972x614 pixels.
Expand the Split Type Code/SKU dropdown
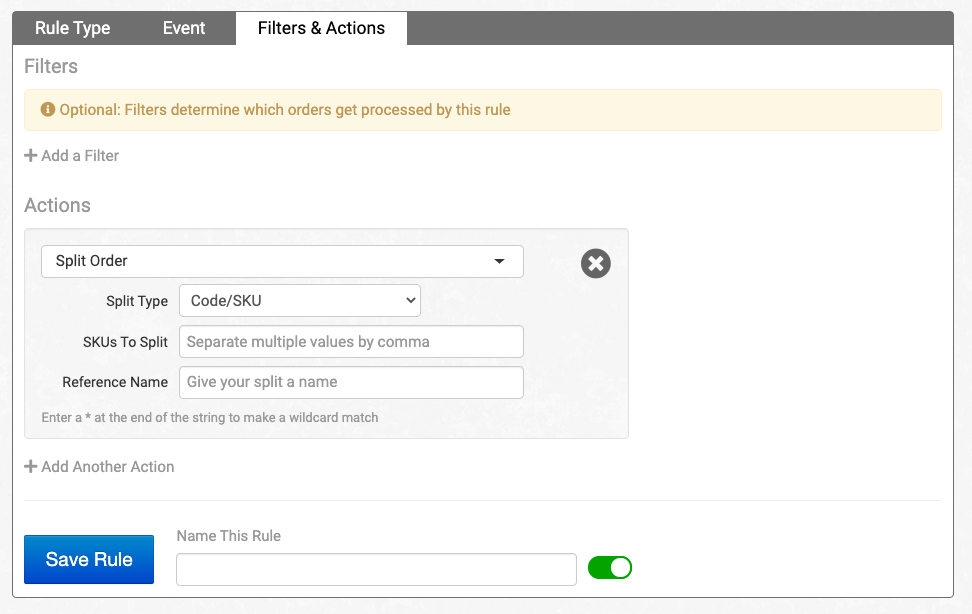(300, 300)
